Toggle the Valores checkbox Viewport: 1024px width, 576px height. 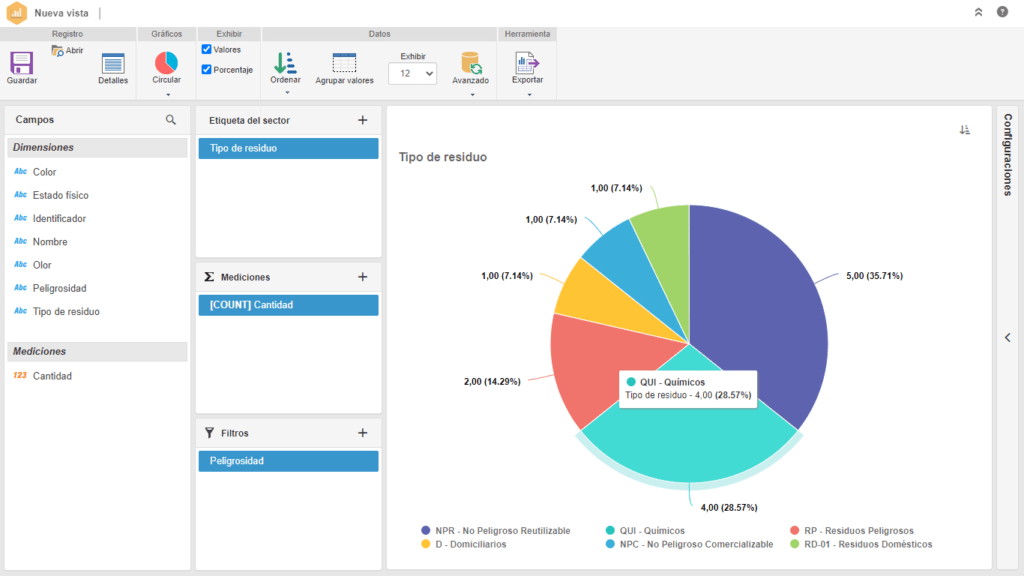pos(206,49)
